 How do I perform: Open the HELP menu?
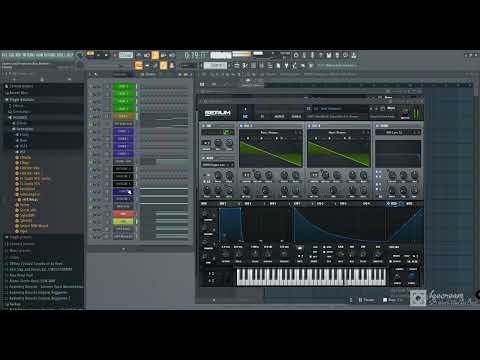click(x=69, y=55)
